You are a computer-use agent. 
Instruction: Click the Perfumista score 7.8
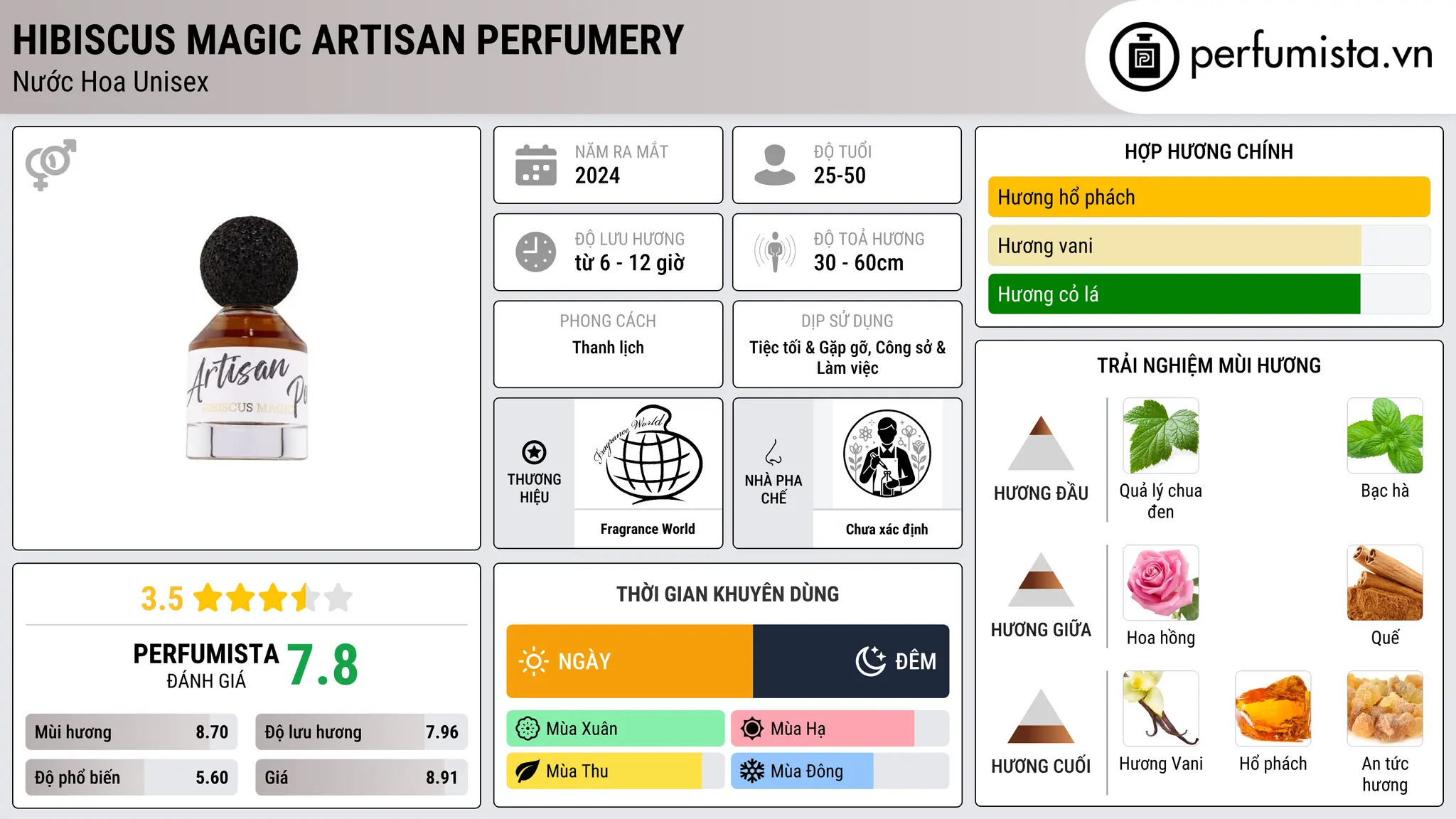[x=323, y=665]
